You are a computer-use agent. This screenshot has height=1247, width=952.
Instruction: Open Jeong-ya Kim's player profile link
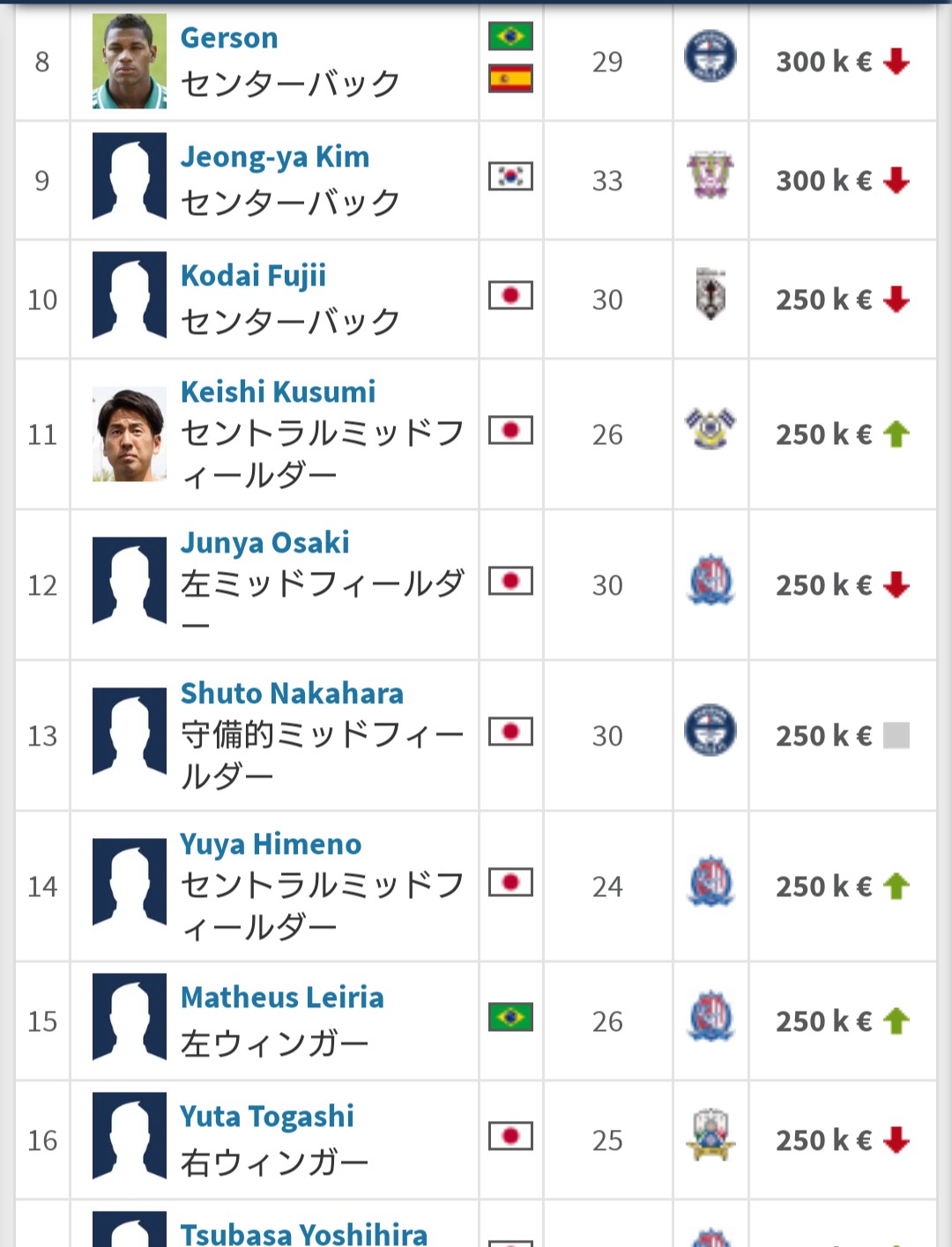(x=275, y=157)
